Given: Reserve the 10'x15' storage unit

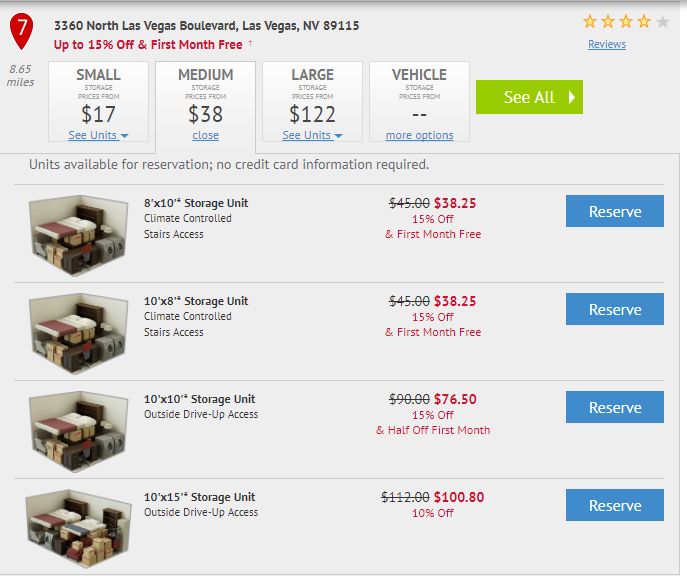Looking at the screenshot, I should [x=614, y=506].
